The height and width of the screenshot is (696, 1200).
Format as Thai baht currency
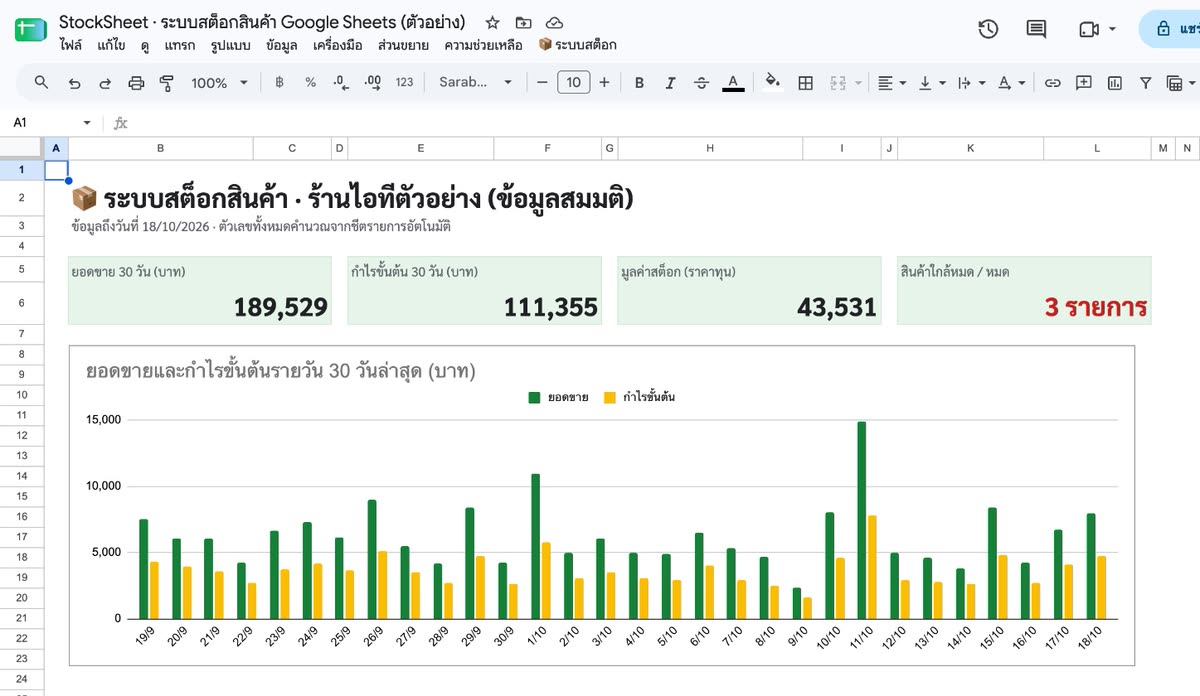point(279,83)
